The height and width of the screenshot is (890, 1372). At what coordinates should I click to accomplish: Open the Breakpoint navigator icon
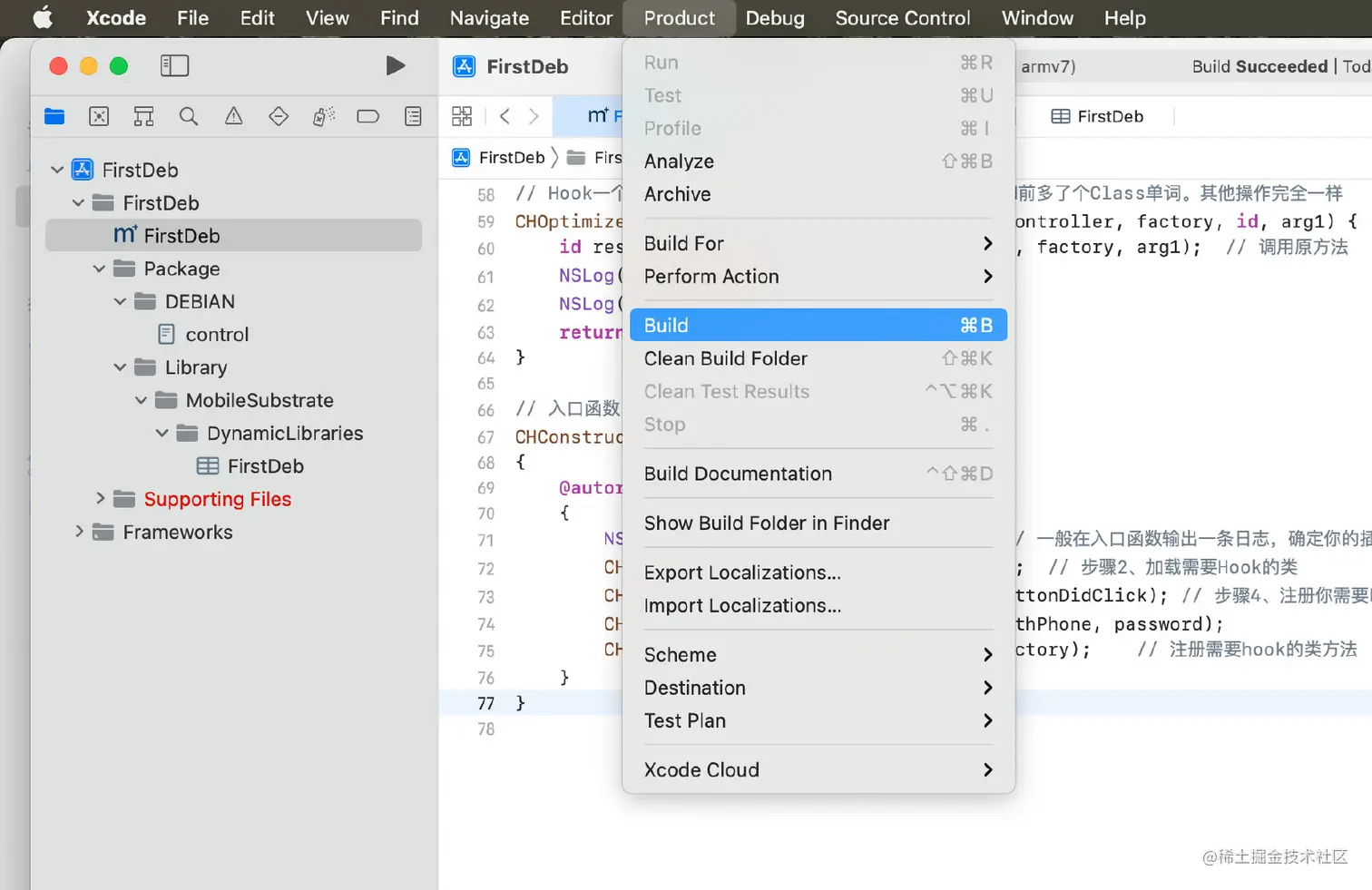[x=367, y=116]
